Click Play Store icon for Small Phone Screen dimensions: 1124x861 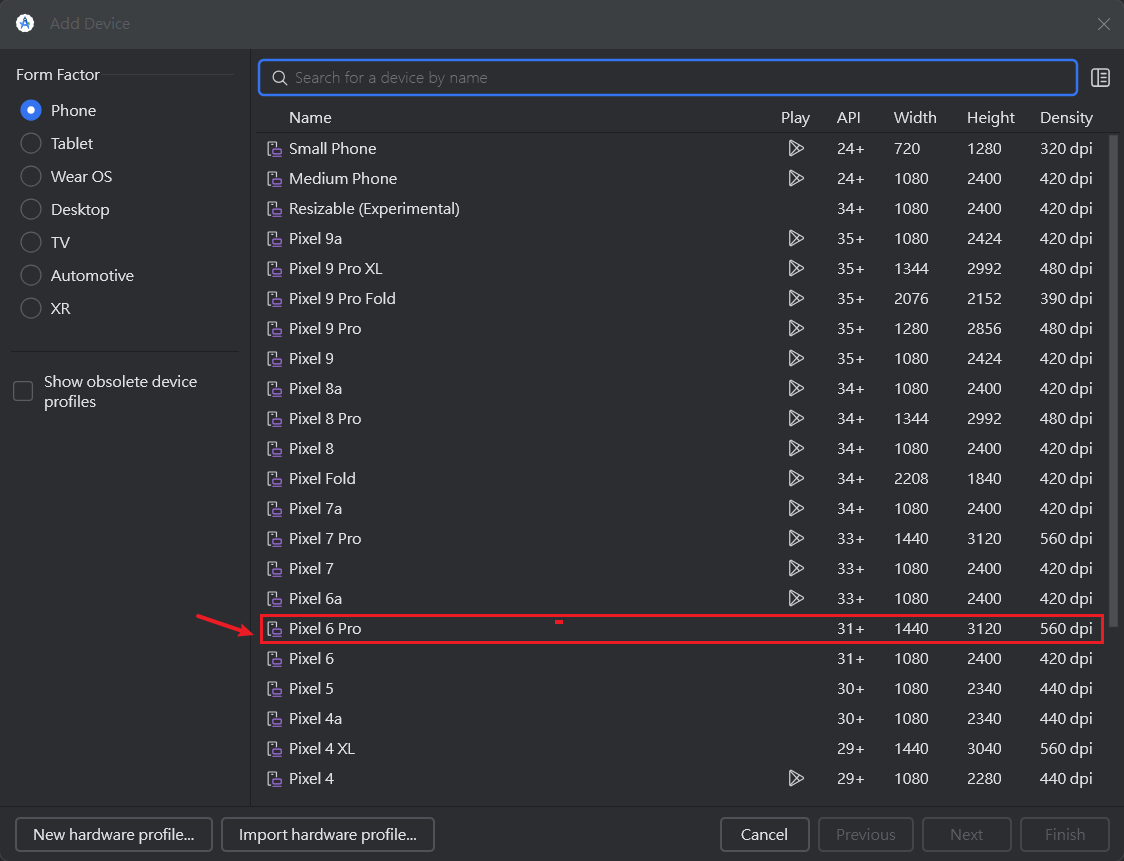click(x=796, y=148)
